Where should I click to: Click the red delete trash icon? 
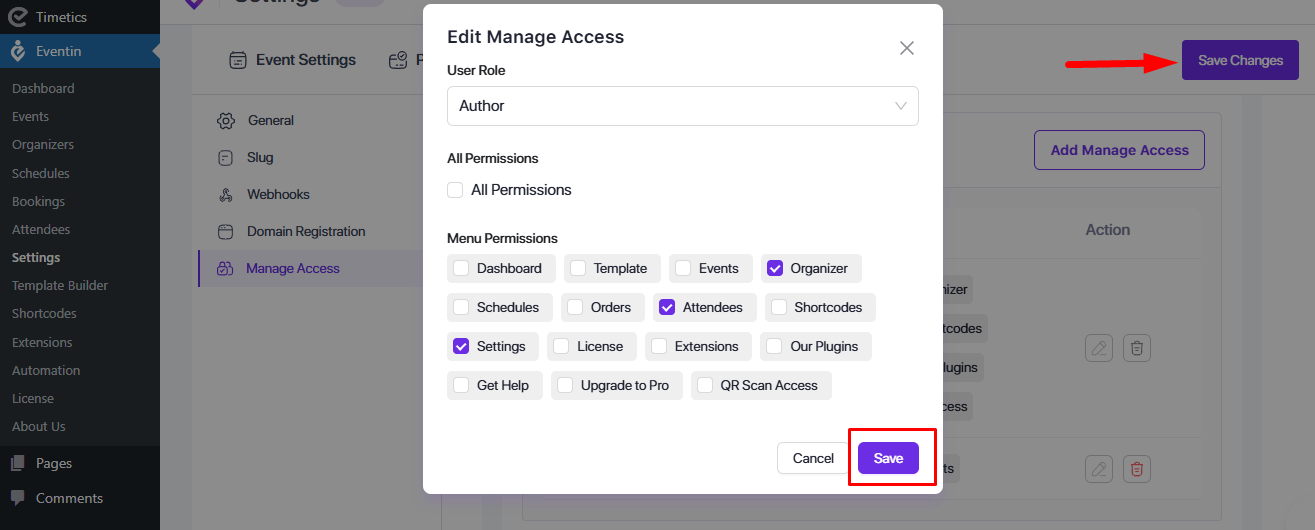pyautogui.click(x=1136, y=468)
